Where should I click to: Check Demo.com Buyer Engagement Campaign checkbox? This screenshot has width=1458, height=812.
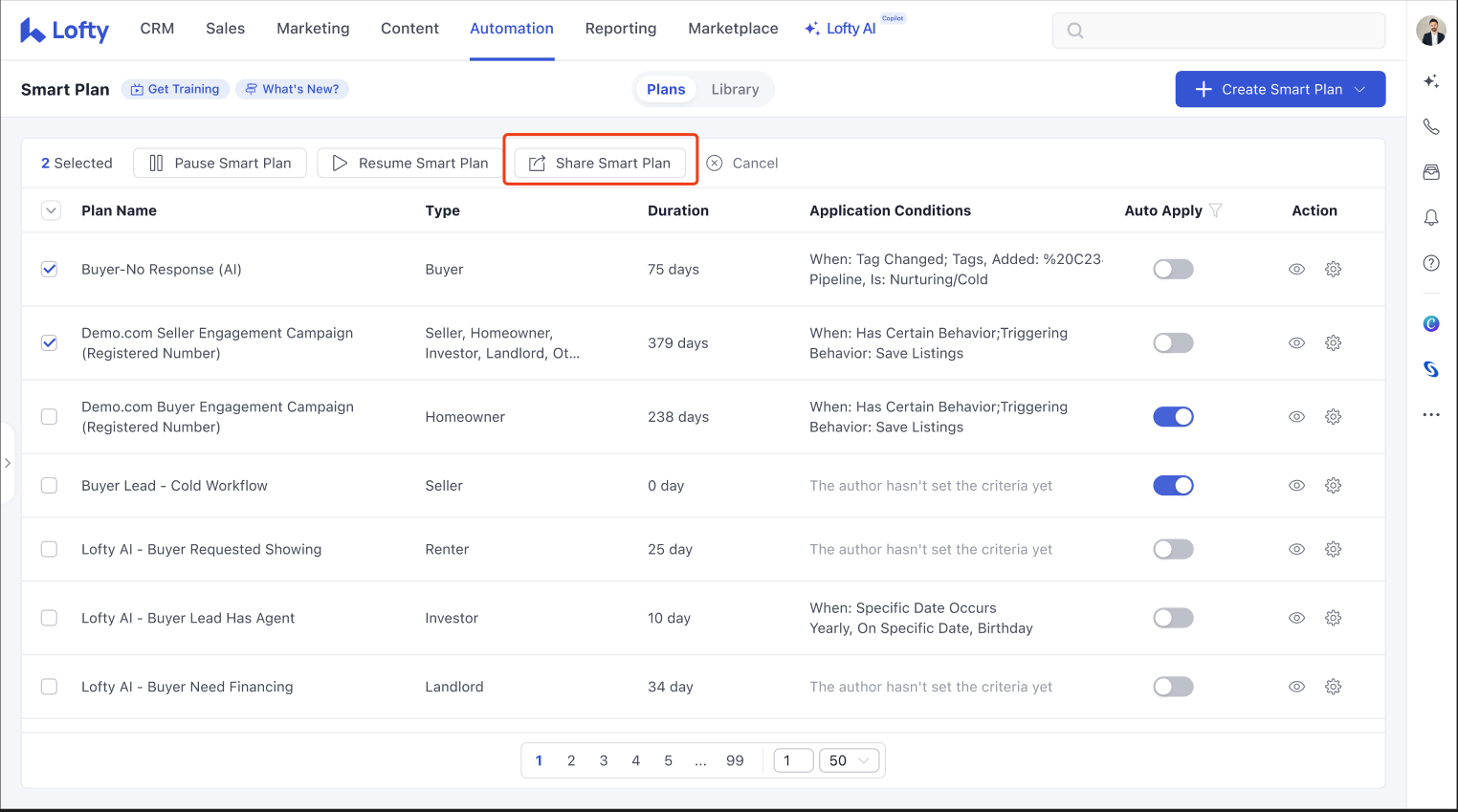pos(50,417)
